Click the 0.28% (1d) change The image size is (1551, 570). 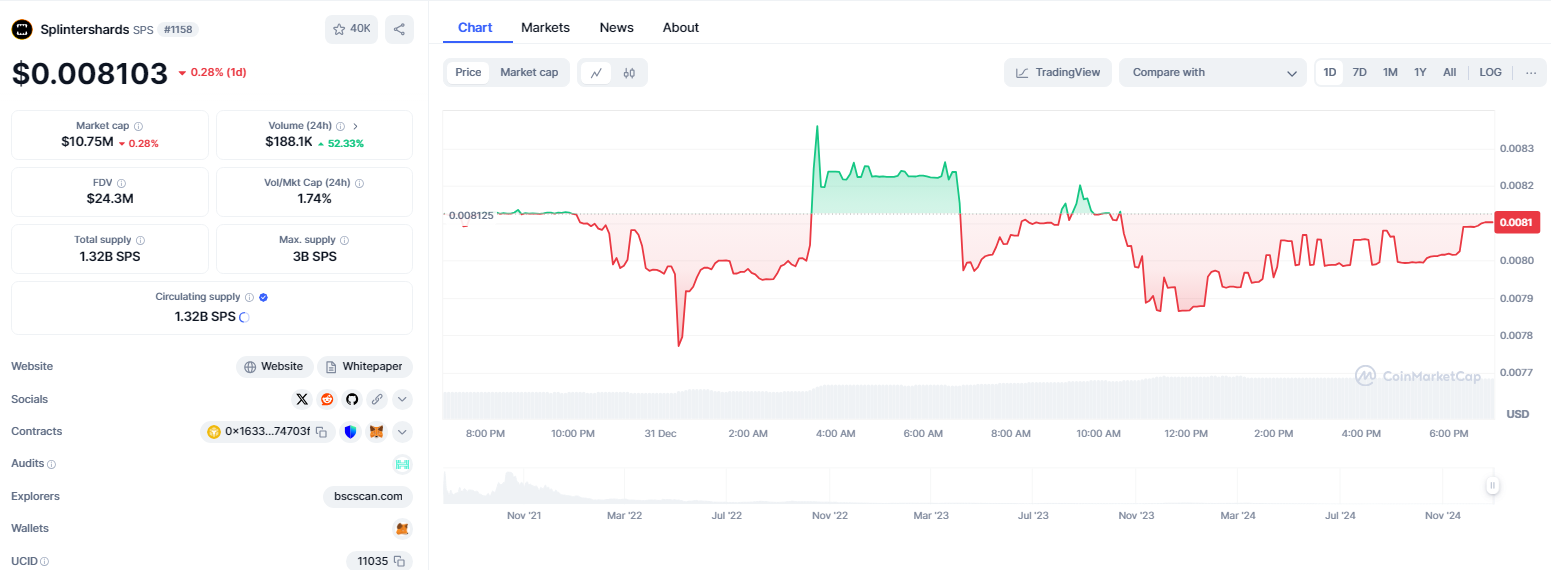coord(212,72)
